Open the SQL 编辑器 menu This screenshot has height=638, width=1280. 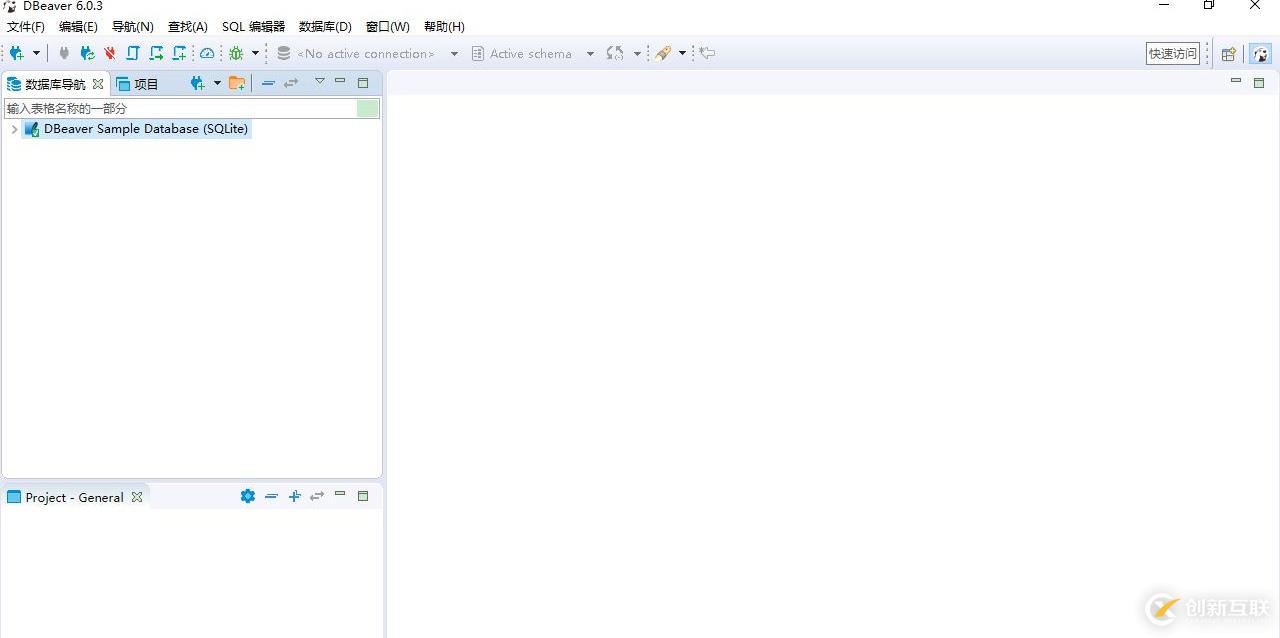[253, 27]
